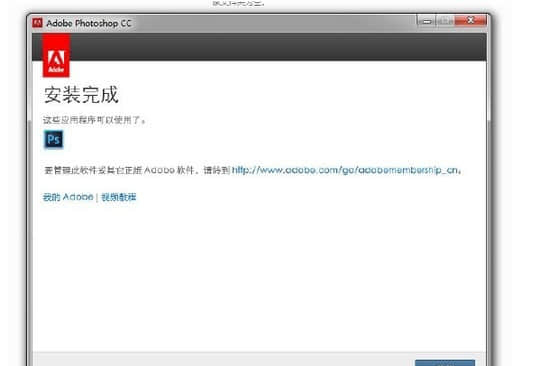Image resolution: width=543 pixels, height=380 pixels.
Task: Click the 安装完成 heading text
Action: (81, 95)
